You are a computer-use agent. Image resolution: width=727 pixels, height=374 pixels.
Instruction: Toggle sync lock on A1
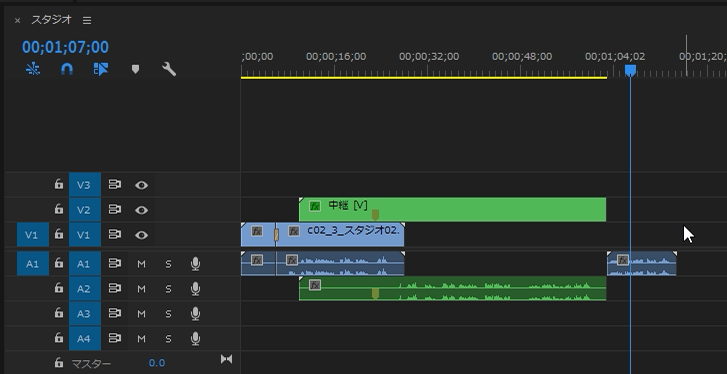click(115, 263)
